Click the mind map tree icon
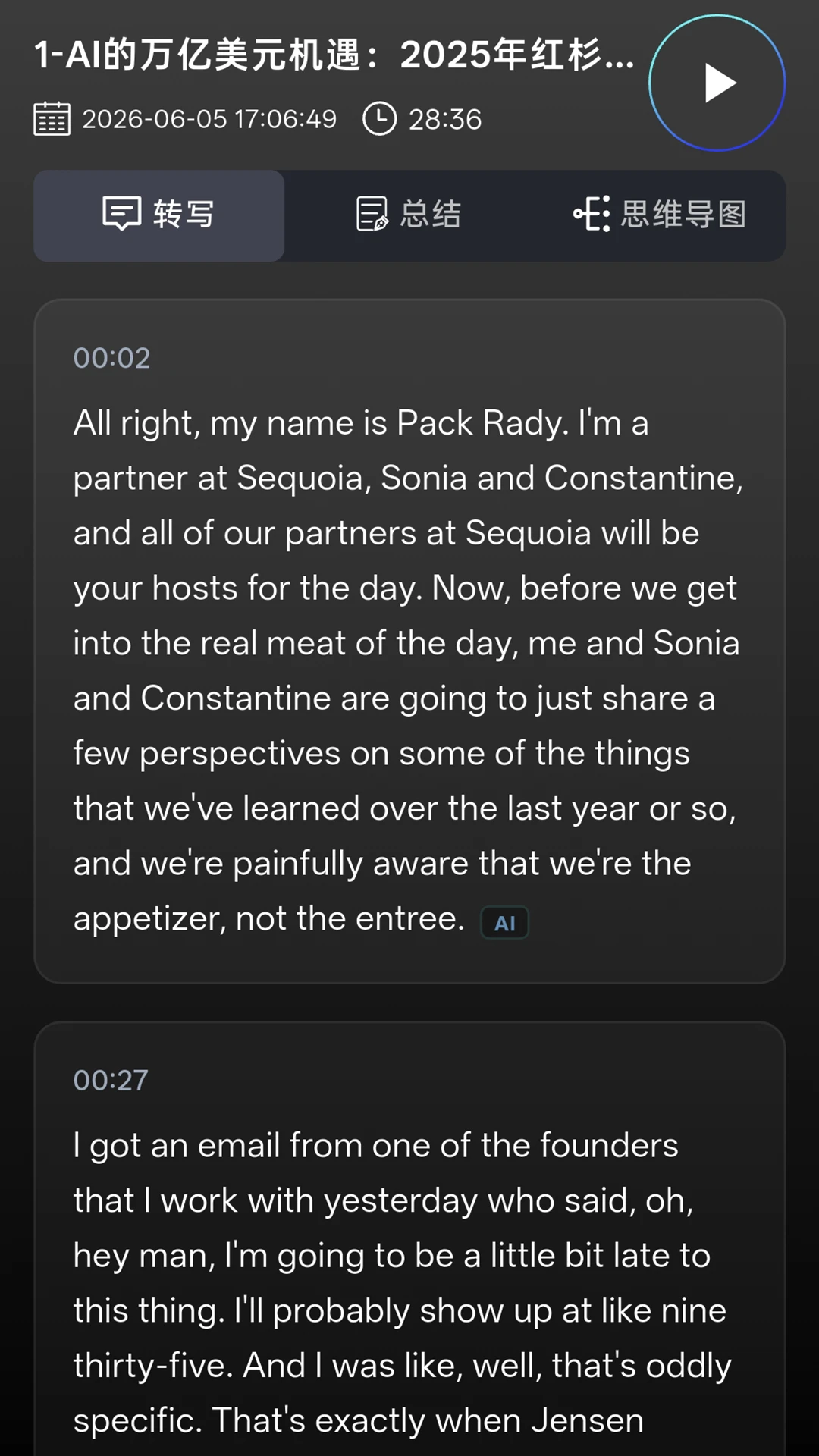Image resolution: width=819 pixels, height=1456 pixels. click(591, 214)
